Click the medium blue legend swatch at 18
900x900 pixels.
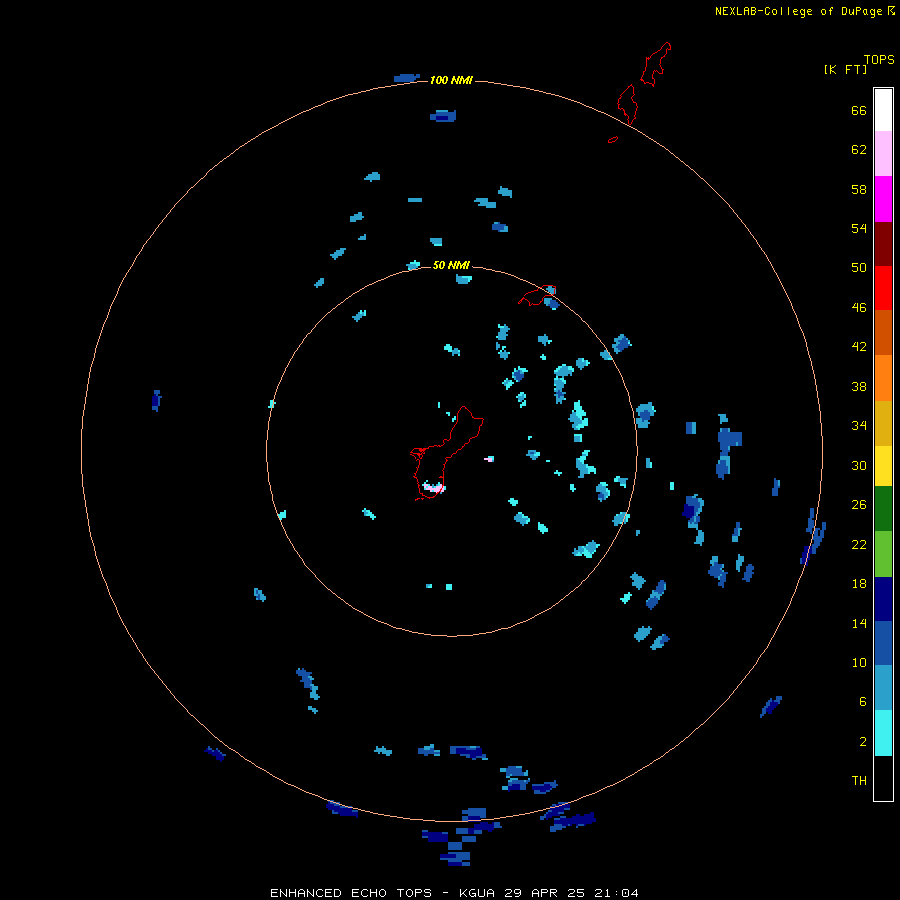tap(883, 643)
